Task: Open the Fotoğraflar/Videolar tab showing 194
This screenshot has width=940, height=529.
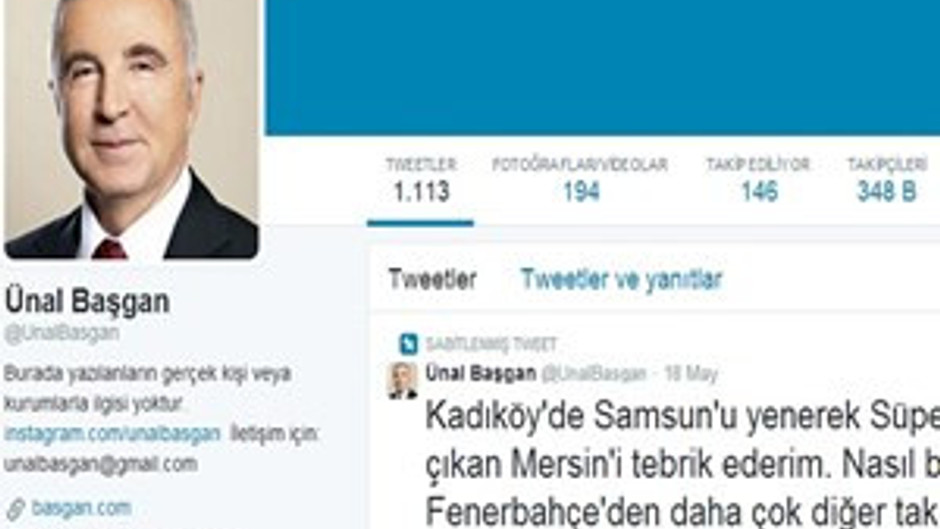Action: click(x=580, y=181)
